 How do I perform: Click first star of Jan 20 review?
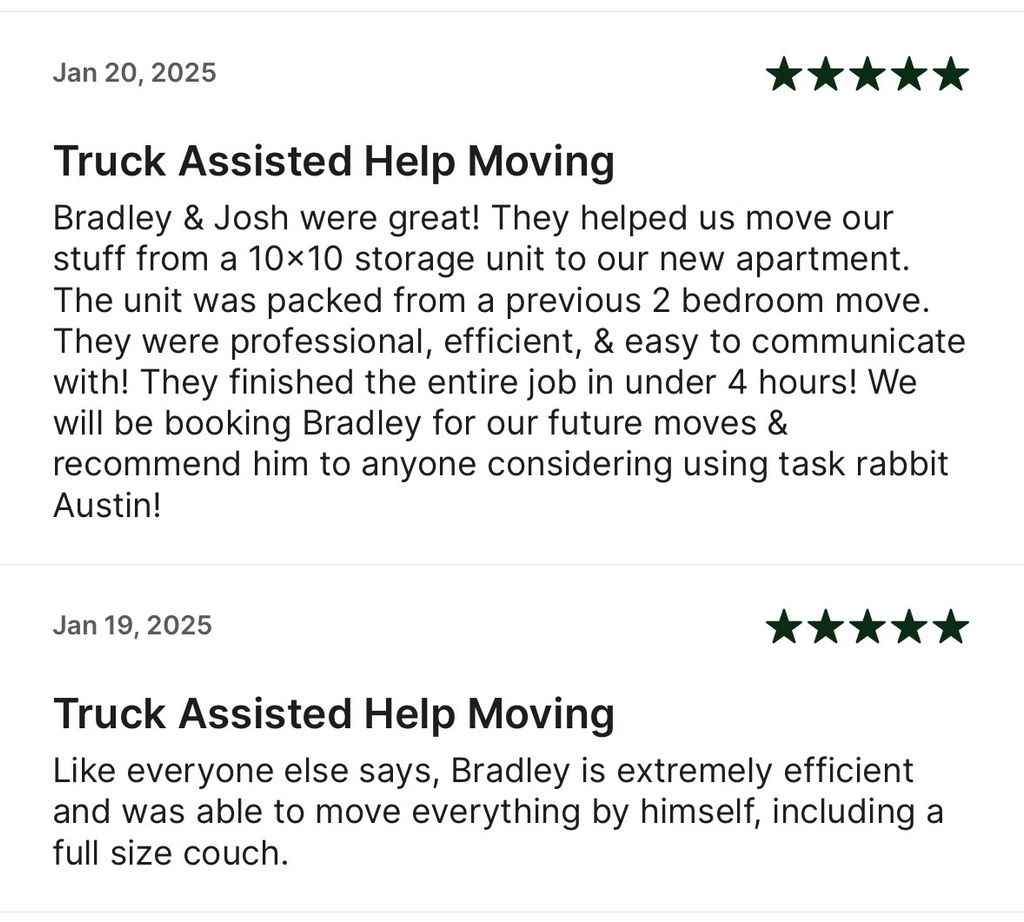(x=784, y=73)
